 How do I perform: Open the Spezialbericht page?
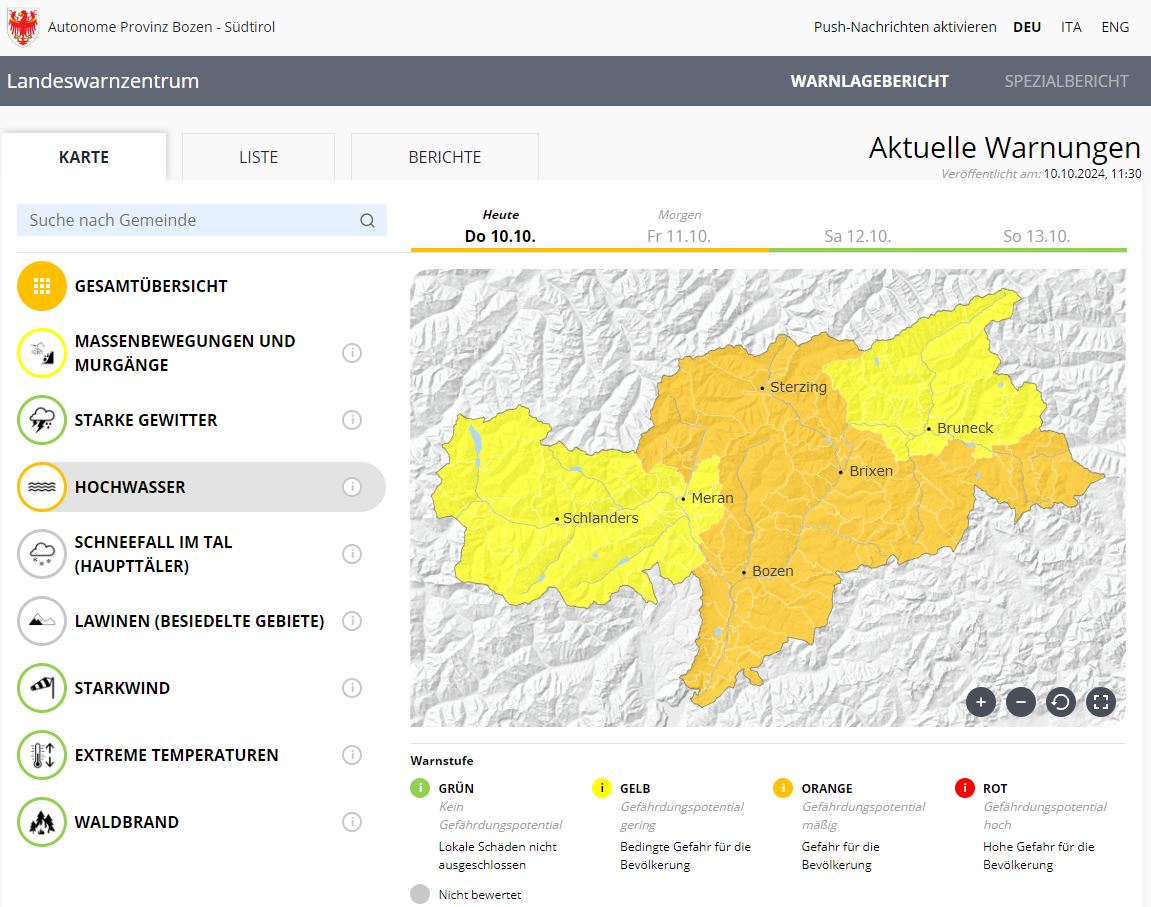[1066, 81]
